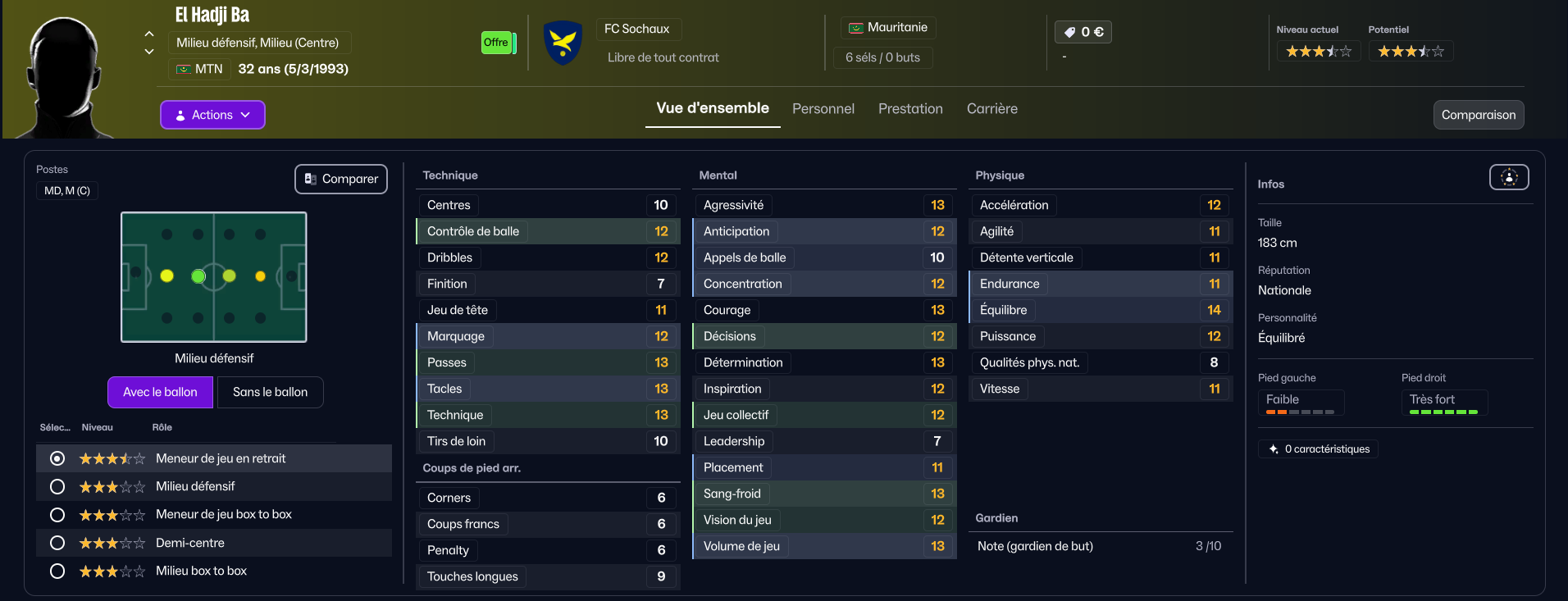Switch to the Personnel tab

[823, 109]
